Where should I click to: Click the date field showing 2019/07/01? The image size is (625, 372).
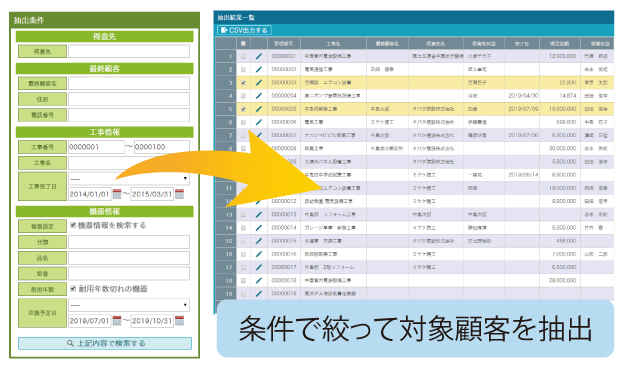coord(89,321)
